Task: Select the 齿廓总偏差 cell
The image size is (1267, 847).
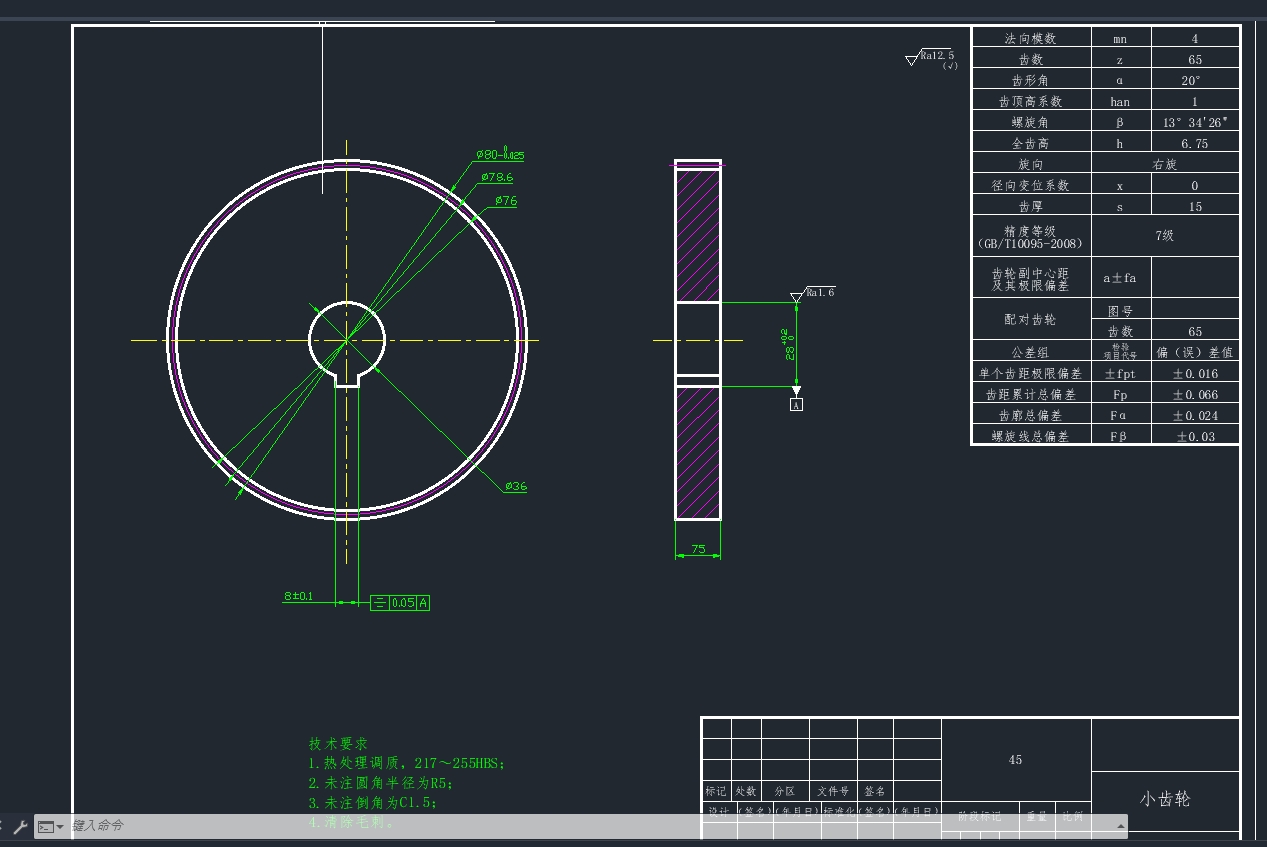Action: (1031, 415)
